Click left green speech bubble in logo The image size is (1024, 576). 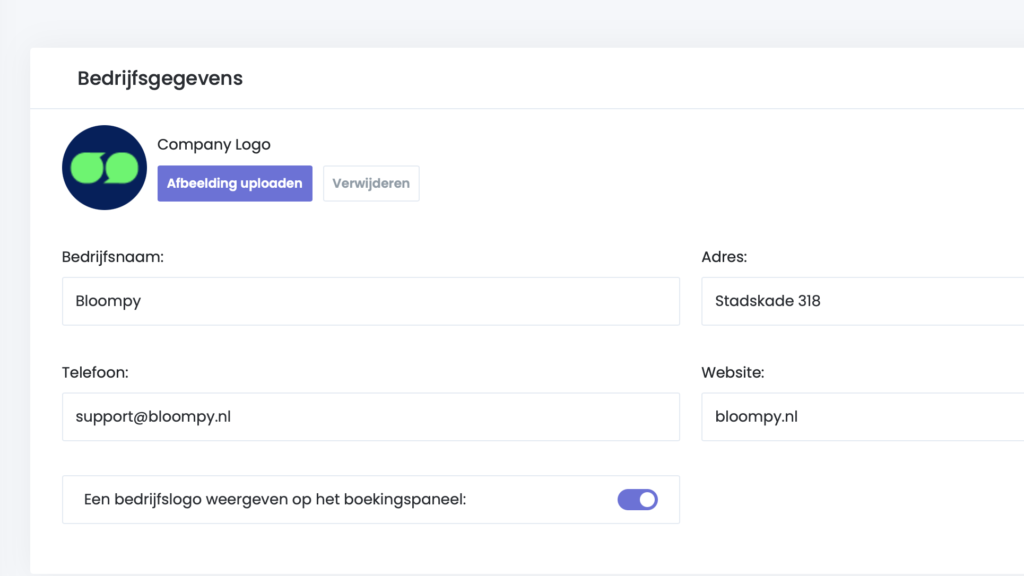tap(88, 168)
